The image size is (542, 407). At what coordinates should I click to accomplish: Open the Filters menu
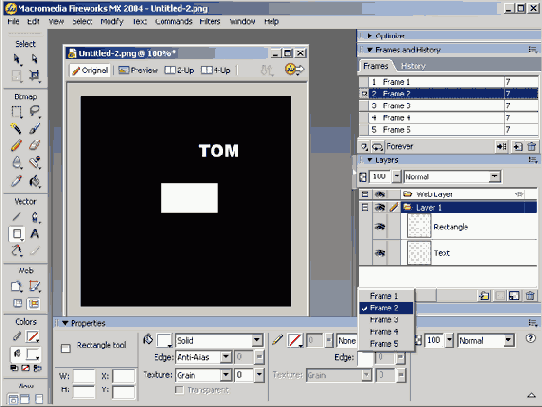(210, 21)
